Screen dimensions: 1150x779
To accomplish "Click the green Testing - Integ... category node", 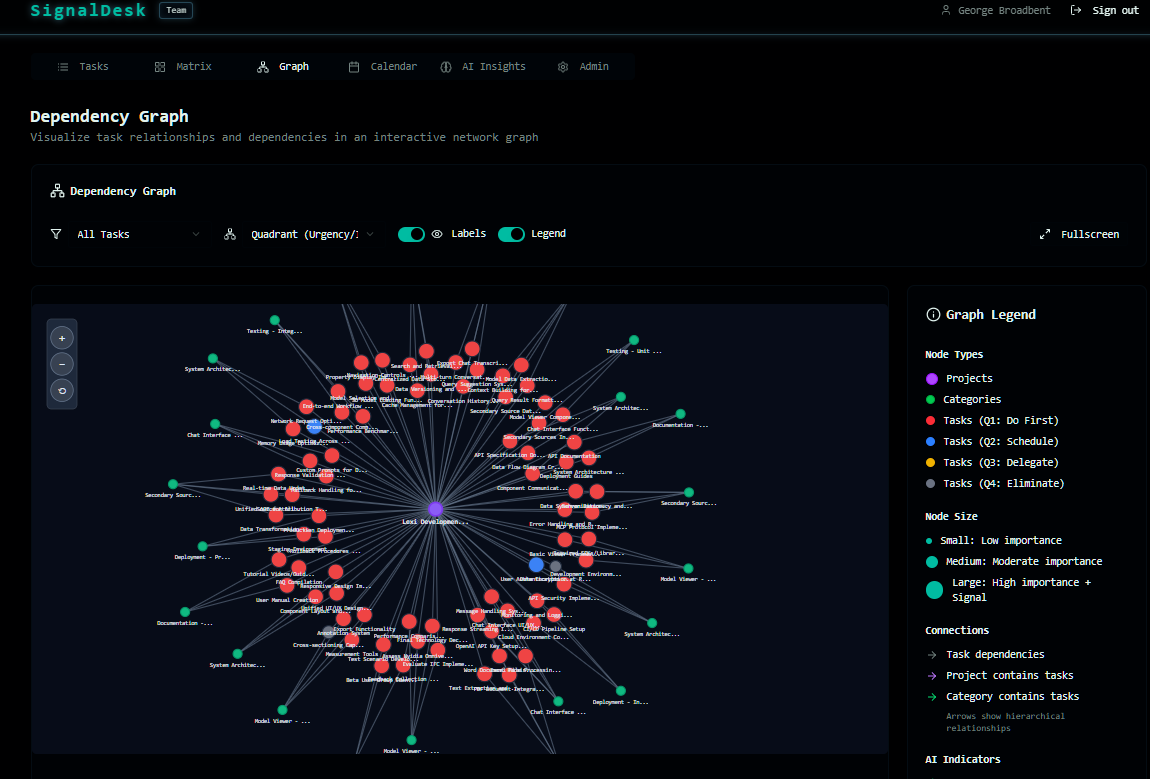I will click(275, 321).
